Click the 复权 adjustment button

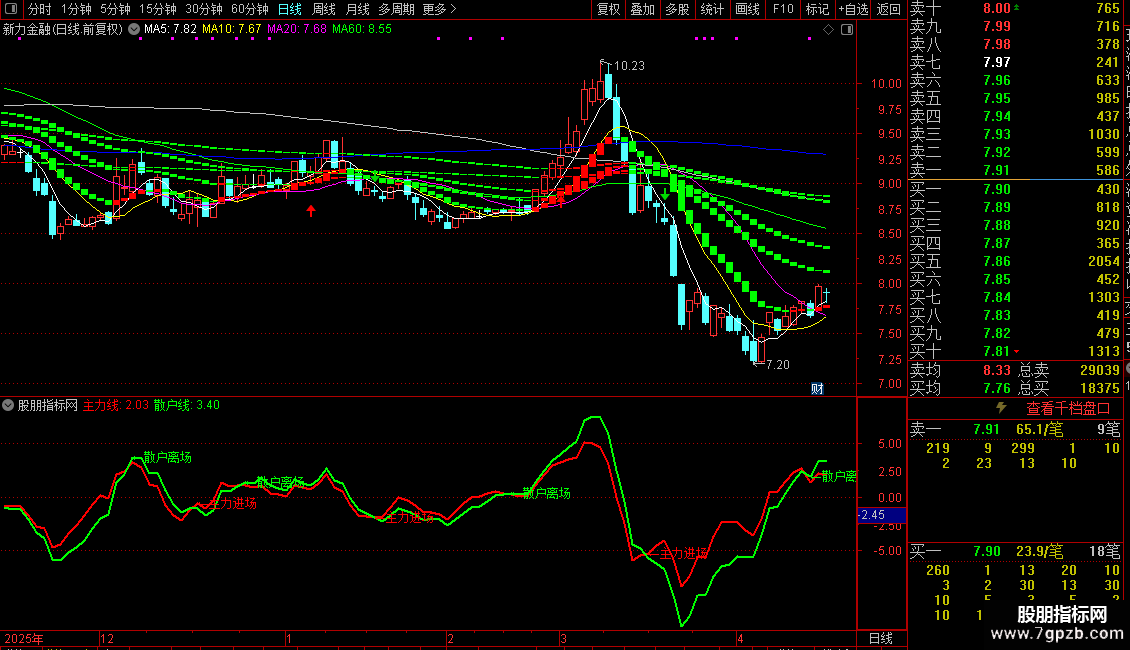(x=608, y=9)
